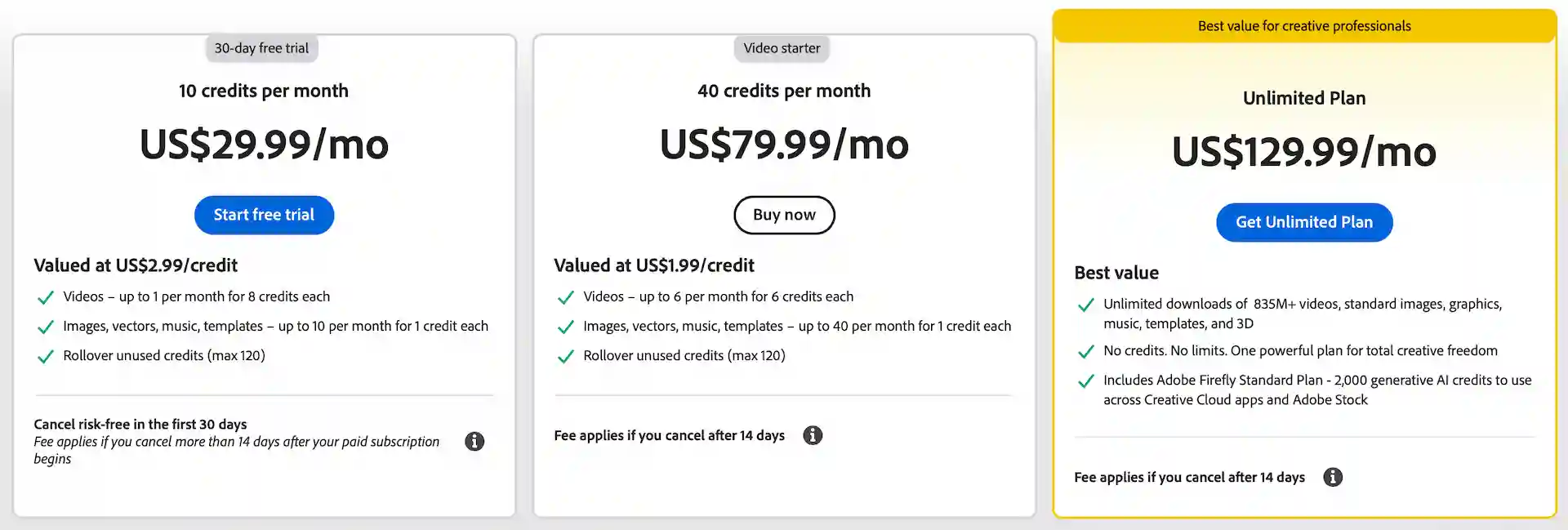The width and height of the screenshot is (1568, 530).
Task: Click info icon in 40 credits plan
Action: pyautogui.click(x=813, y=435)
